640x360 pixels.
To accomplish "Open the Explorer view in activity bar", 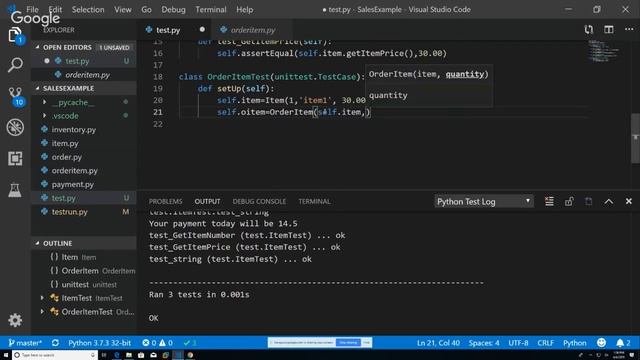I will pos(15,35).
